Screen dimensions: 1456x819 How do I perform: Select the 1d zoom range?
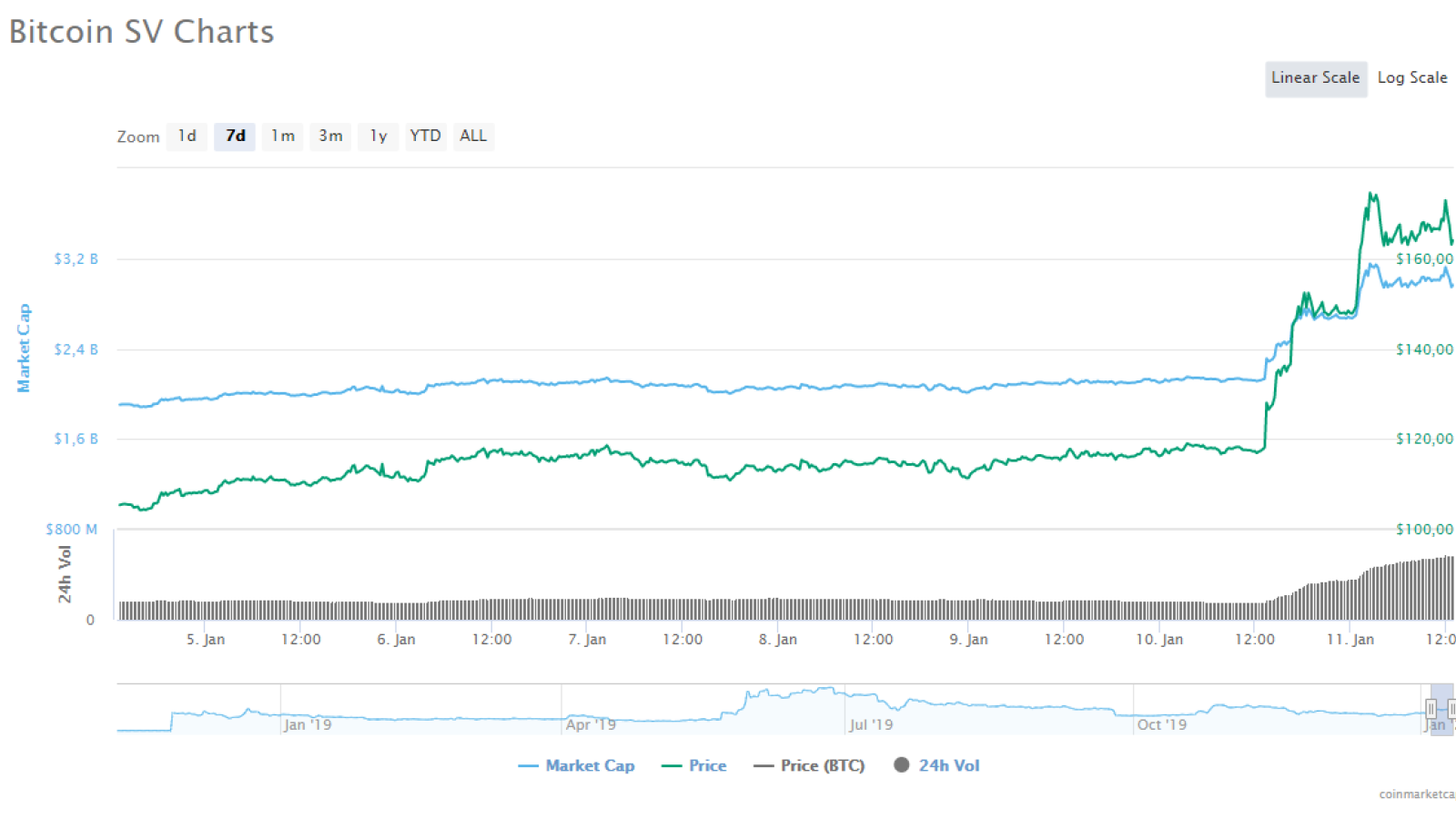click(x=187, y=136)
